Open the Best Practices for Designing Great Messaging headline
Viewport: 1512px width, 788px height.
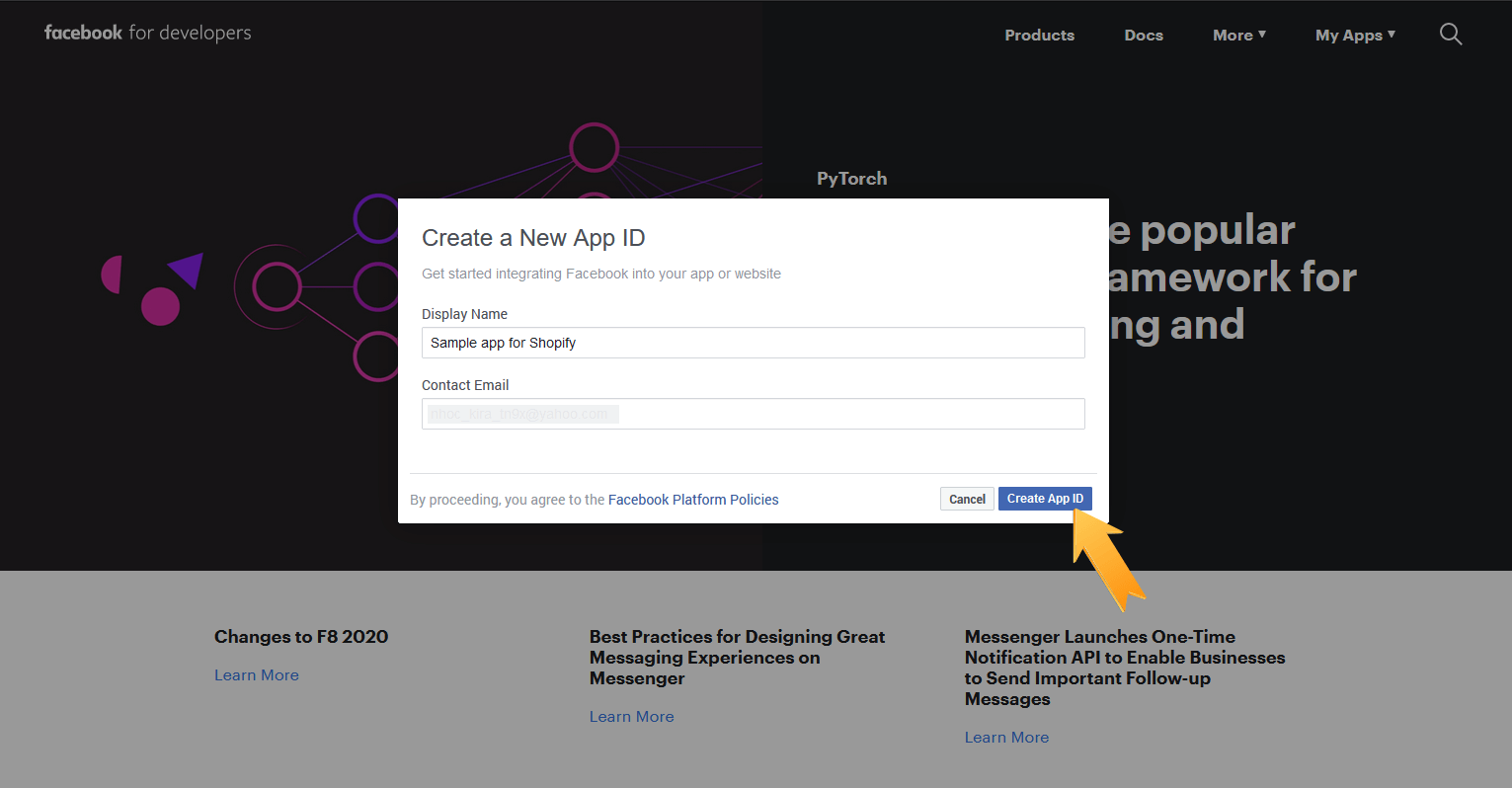click(x=738, y=658)
